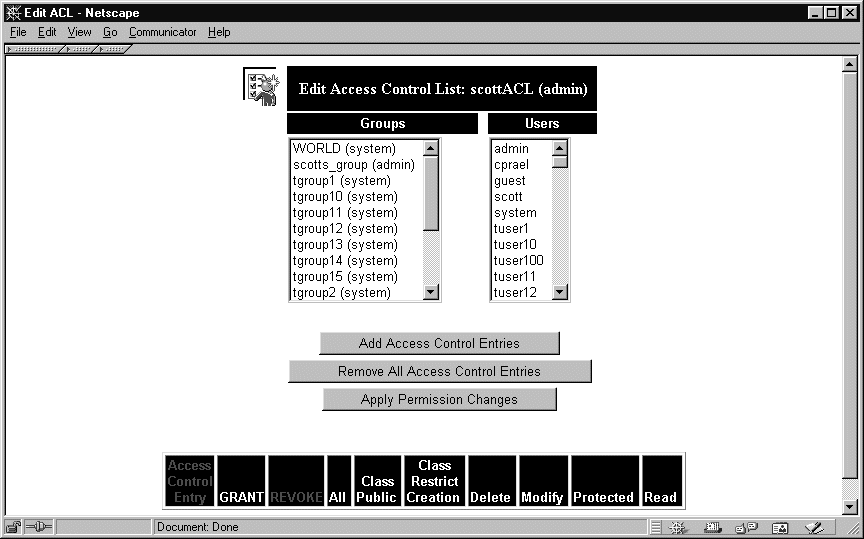Screen dimensions: 864x539
Task: Expand the last collapsed toolbar tab
Action: pos(113,49)
